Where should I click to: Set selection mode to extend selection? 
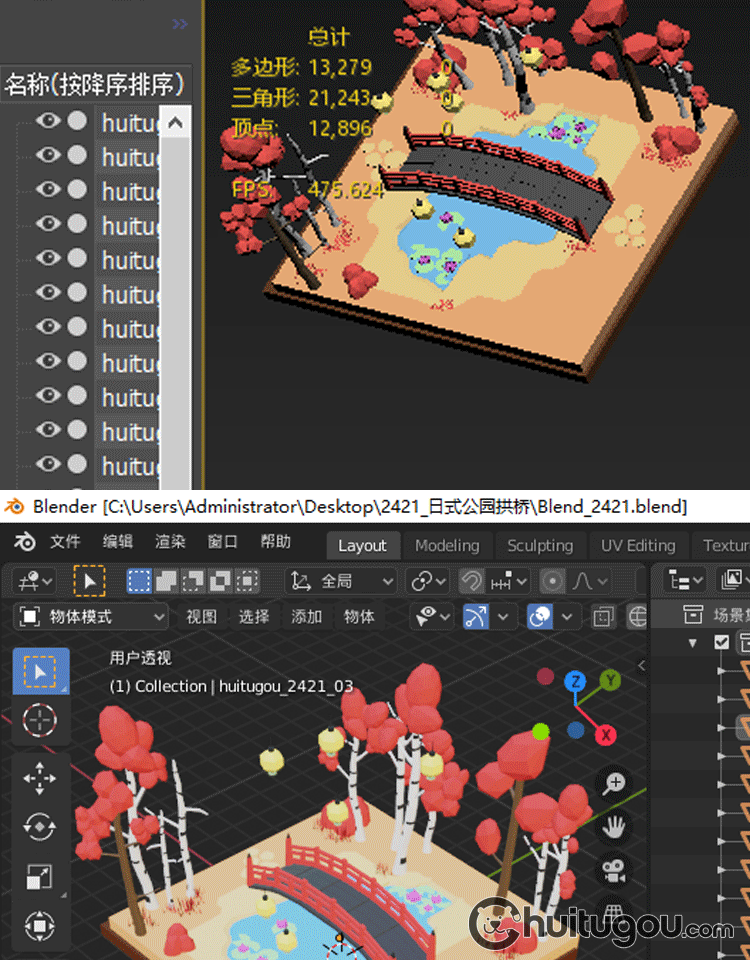166,581
